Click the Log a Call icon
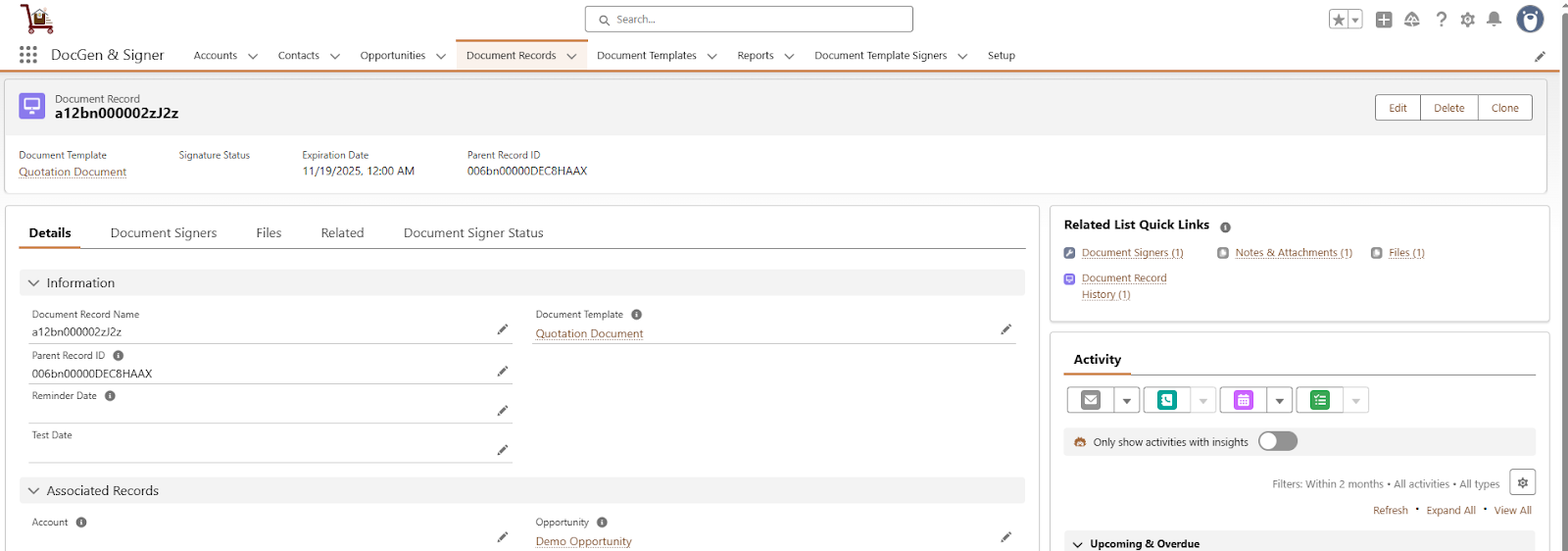The height and width of the screenshot is (551, 1568). [x=1166, y=400]
